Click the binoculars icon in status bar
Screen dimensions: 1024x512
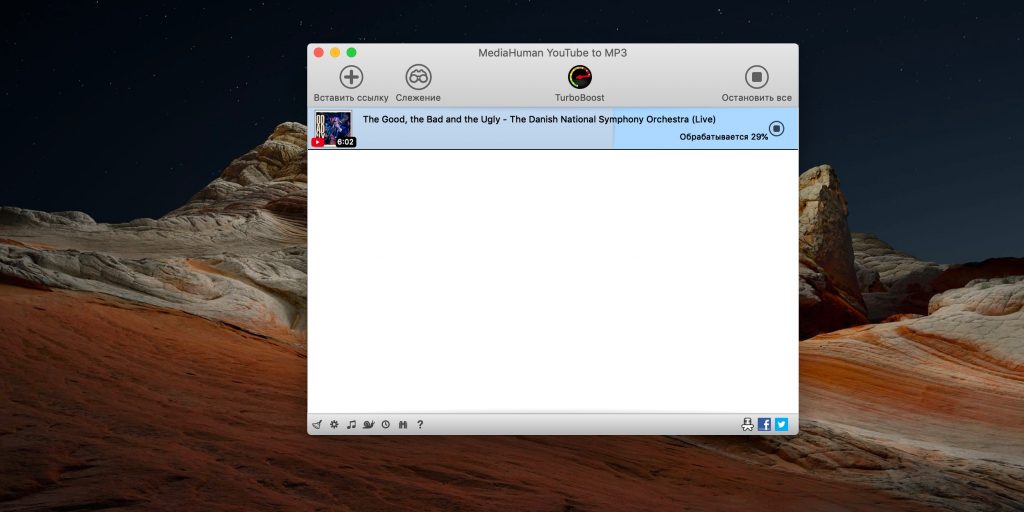(403, 424)
